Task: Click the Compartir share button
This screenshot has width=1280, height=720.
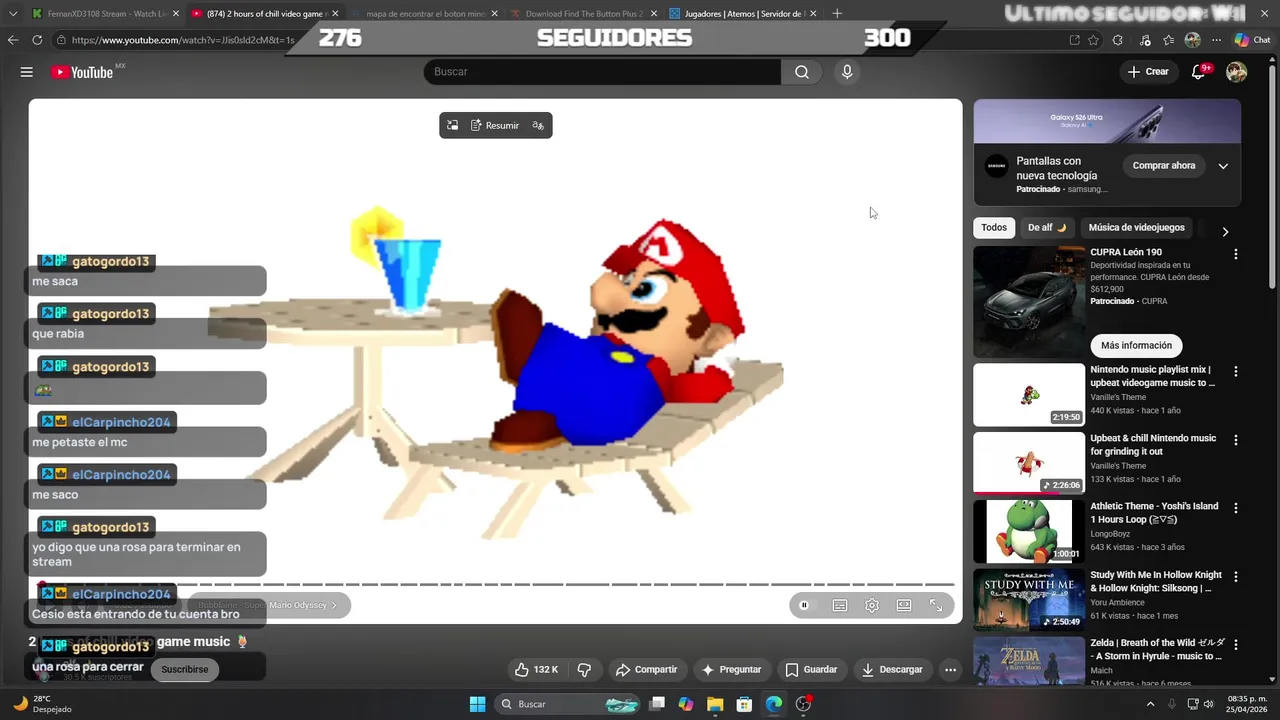Action: click(x=646, y=669)
